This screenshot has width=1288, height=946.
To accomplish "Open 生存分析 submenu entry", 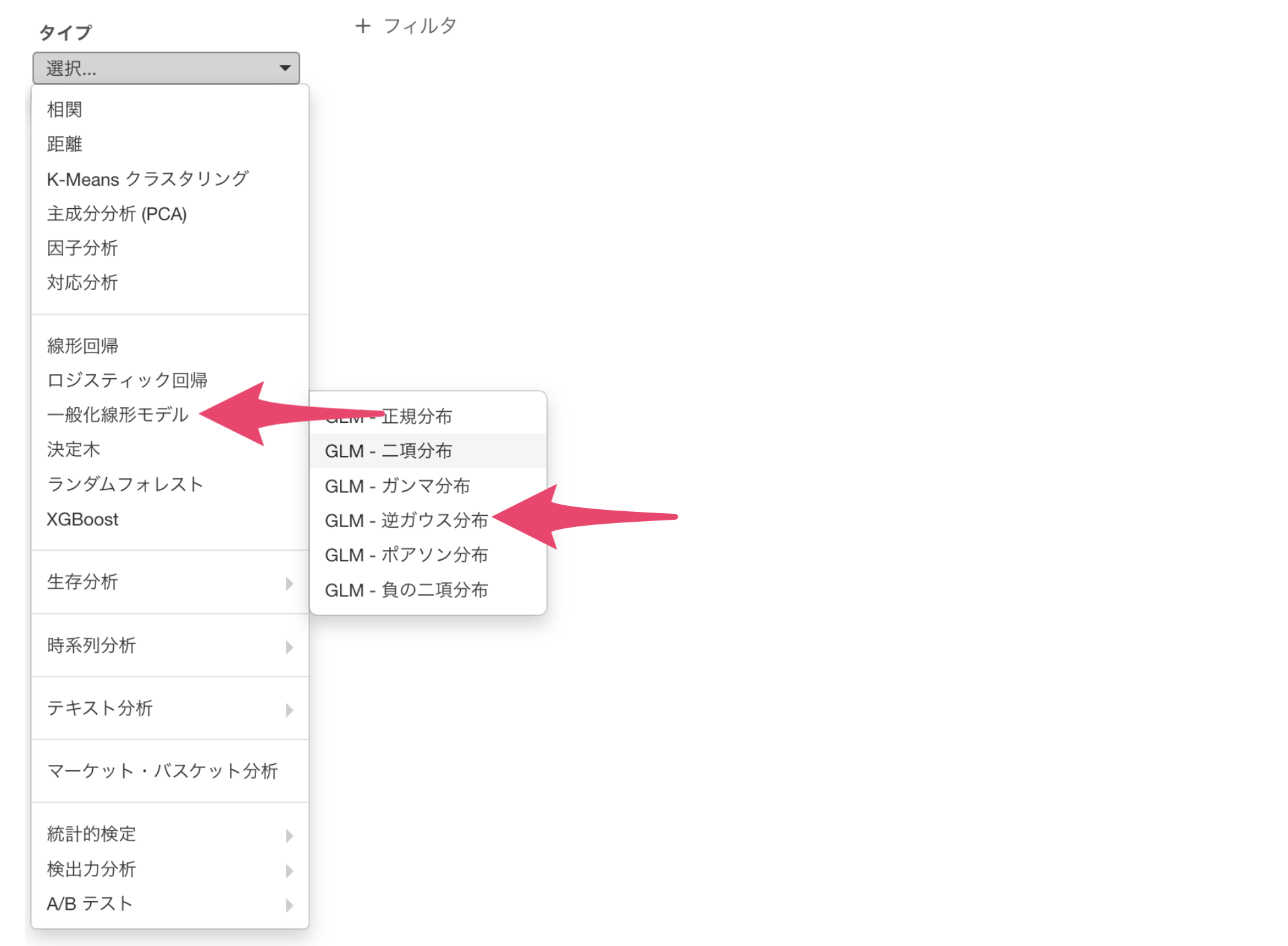I will click(x=170, y=582).
